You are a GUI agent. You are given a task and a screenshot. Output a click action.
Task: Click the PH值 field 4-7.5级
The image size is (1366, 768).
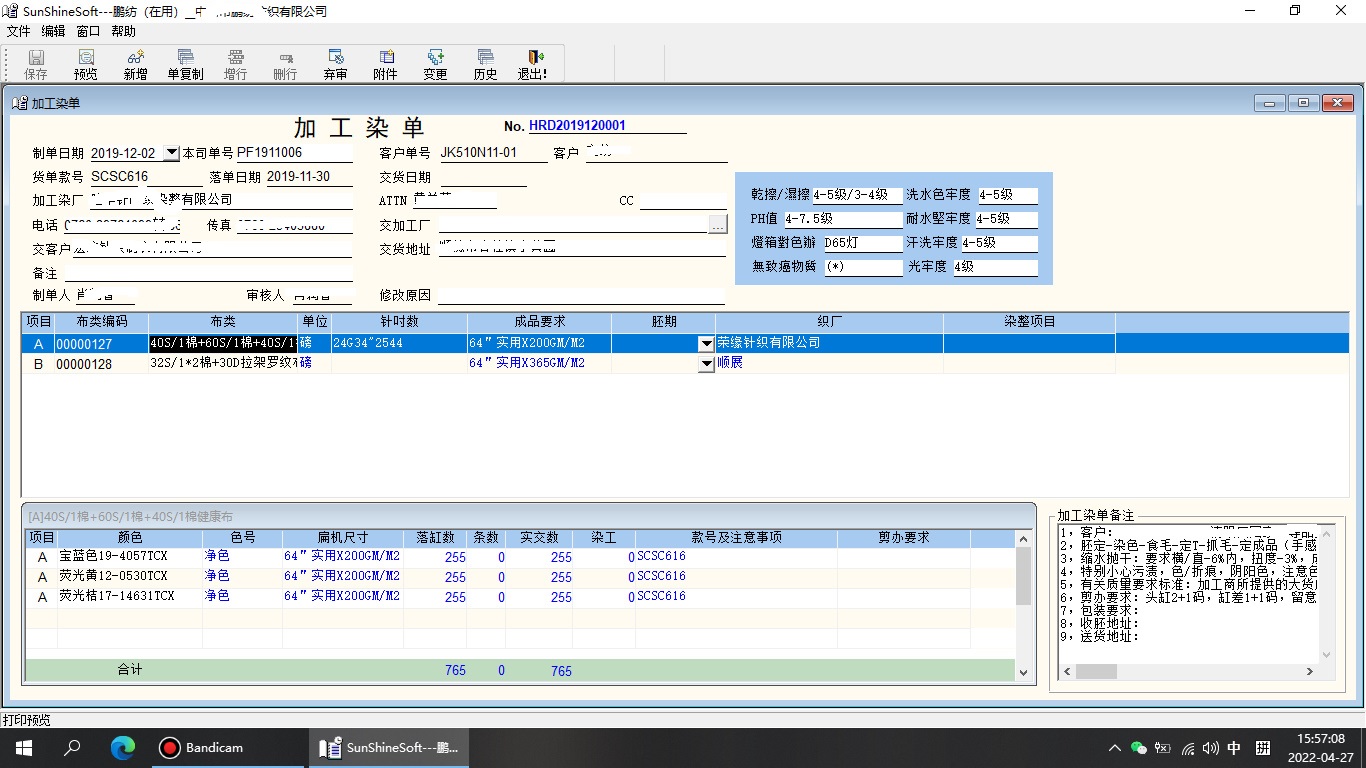click(x=843, y=219)
